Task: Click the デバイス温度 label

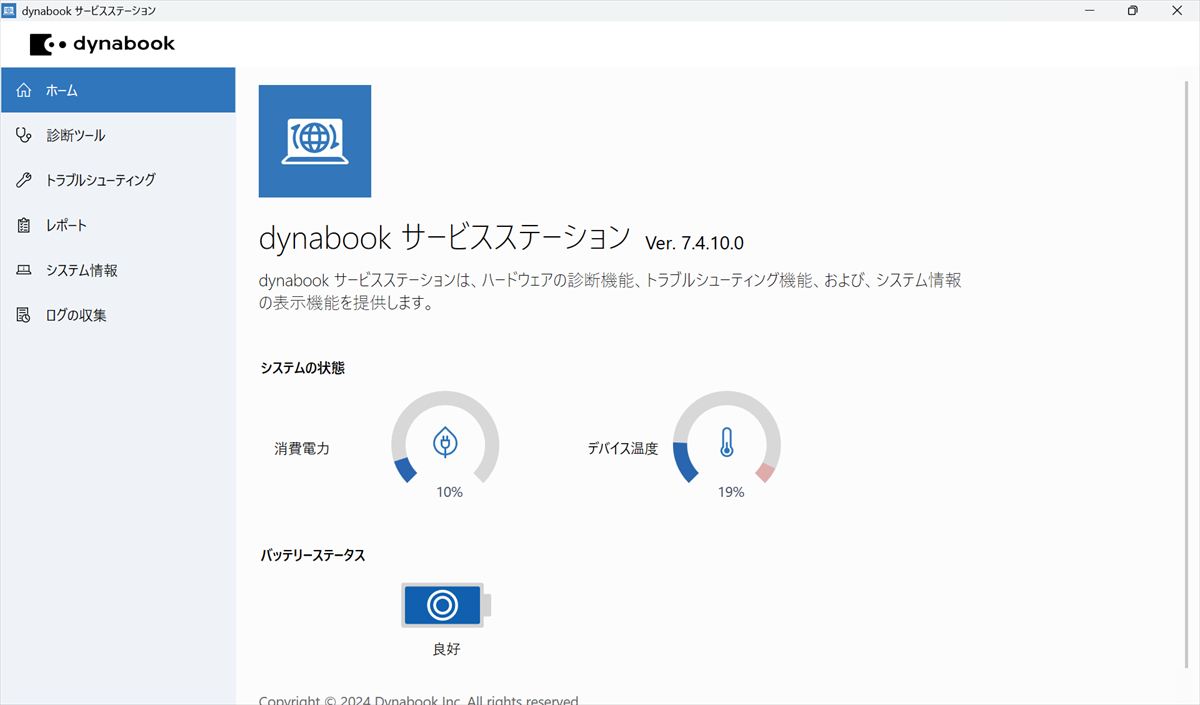Action: coord(623,449)
